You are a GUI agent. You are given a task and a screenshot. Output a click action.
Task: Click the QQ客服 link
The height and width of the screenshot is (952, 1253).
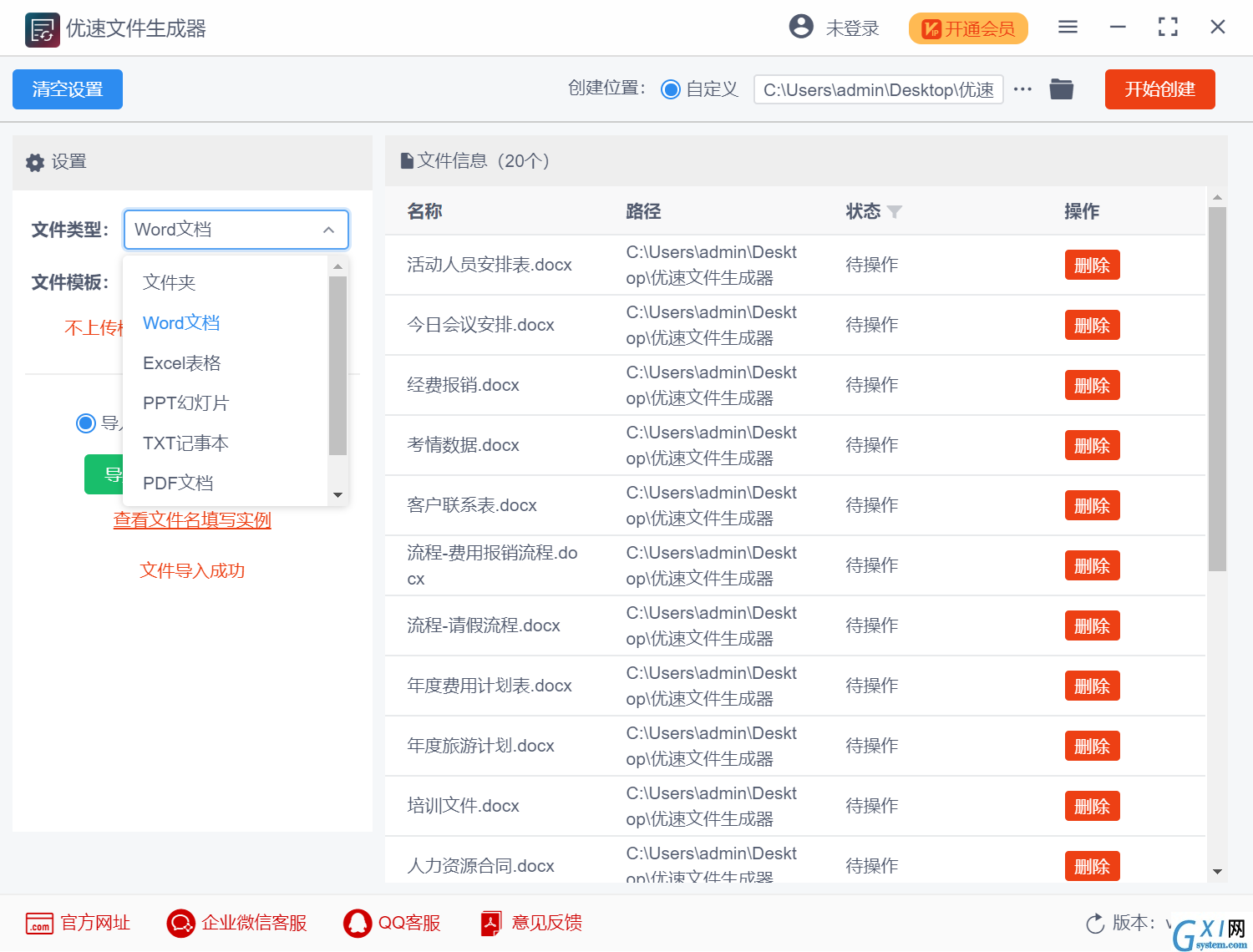(x=409, y=923)
